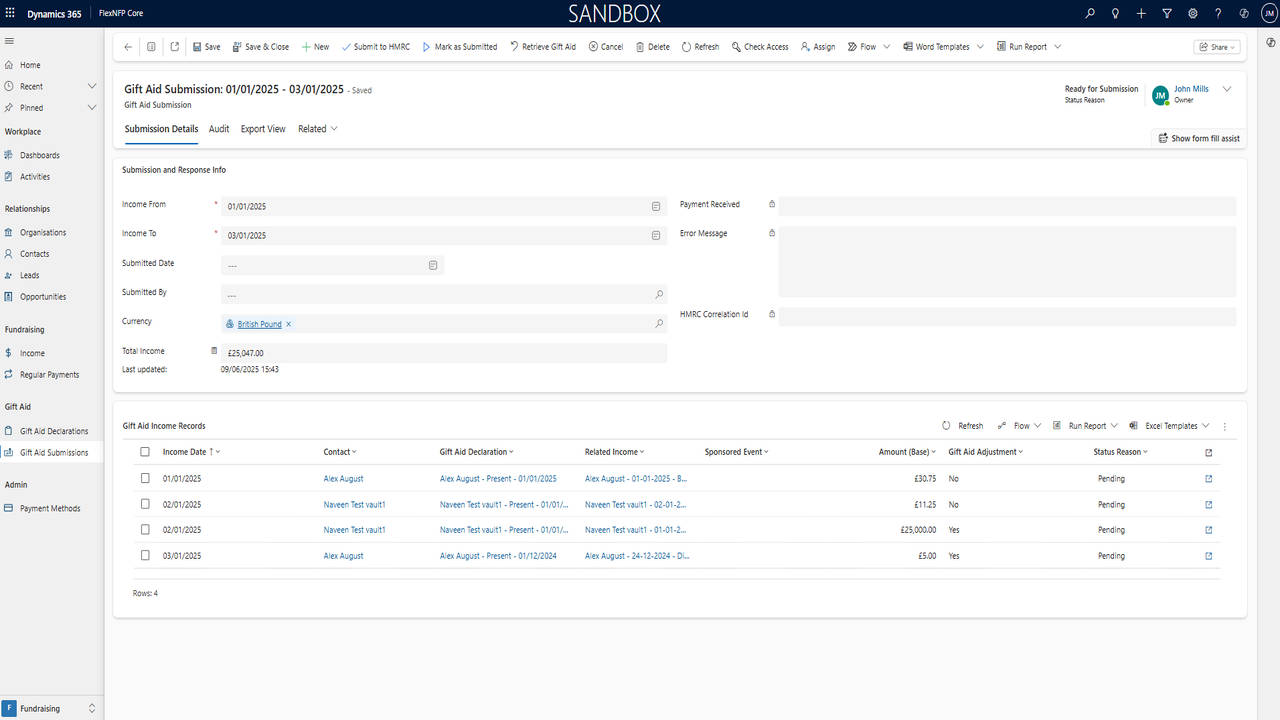This screenshot has width=1280, height=720.
Task: Open the advanced find filter icon
Action: coord(1167,14)
